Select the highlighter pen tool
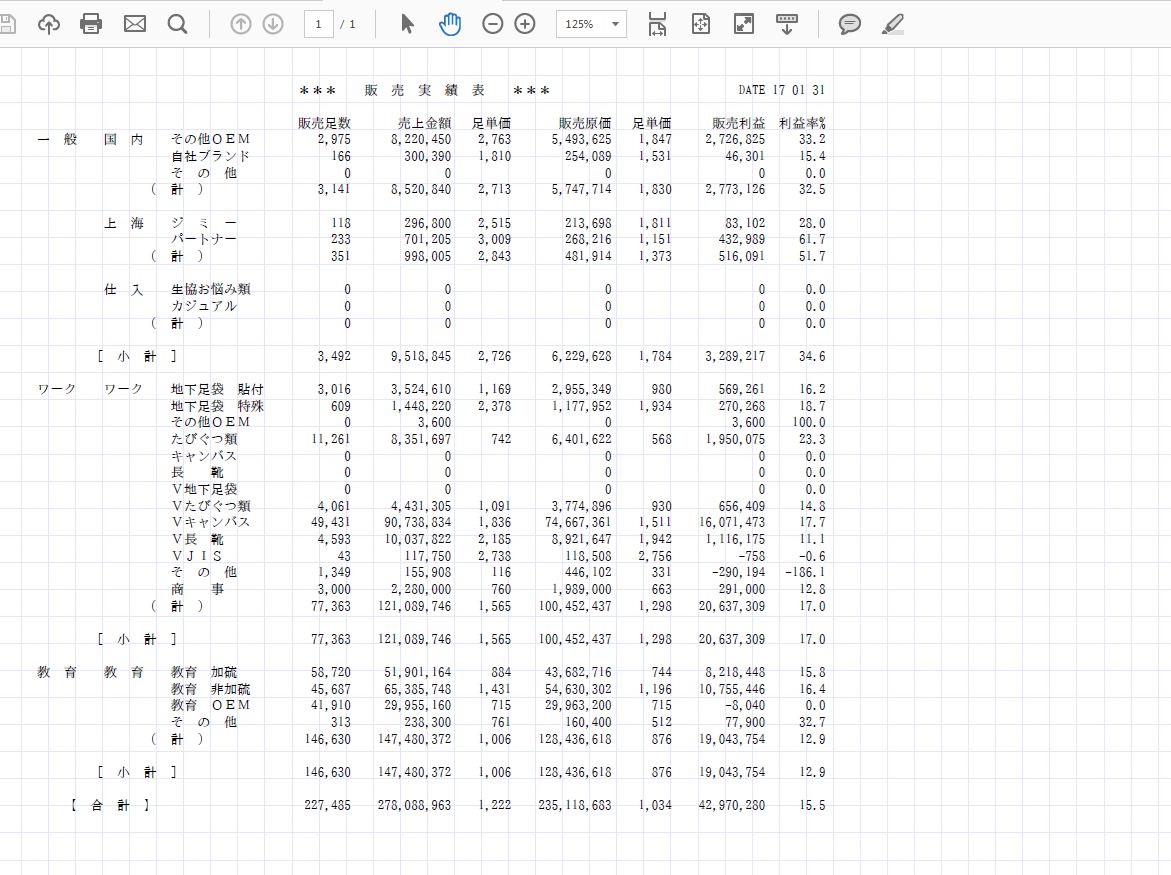 point(893,24)
